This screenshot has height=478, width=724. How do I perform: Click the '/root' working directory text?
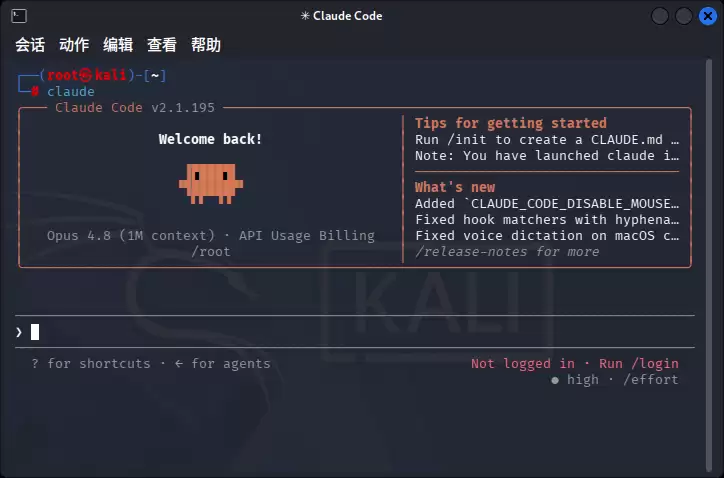point(211,252)
